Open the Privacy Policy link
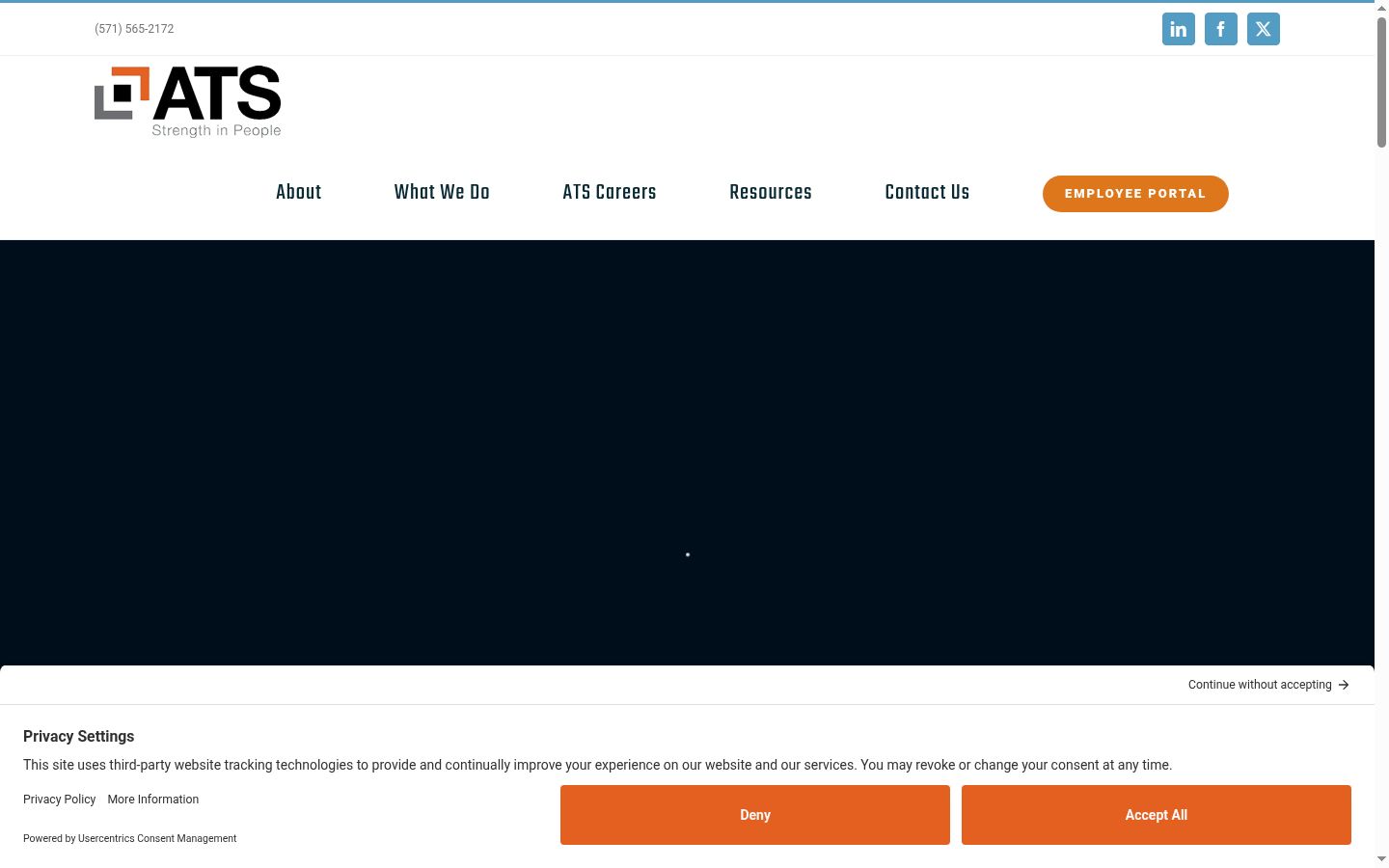 click(60, 800)
